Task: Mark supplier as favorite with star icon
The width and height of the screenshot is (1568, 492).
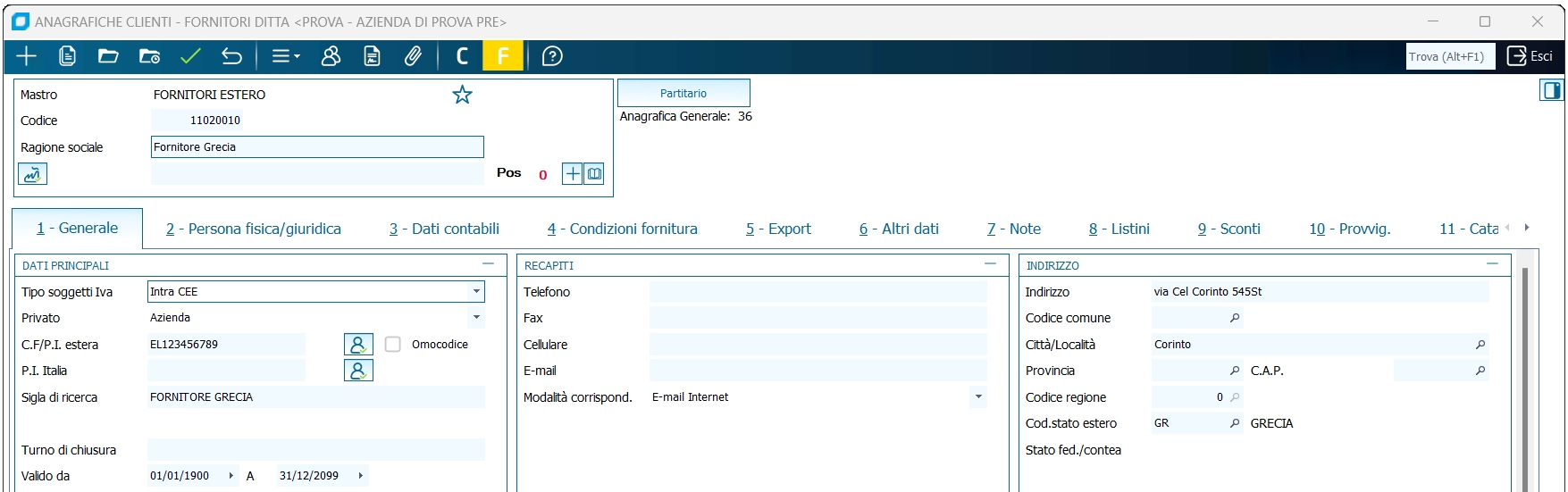Action: click(462, 95)
